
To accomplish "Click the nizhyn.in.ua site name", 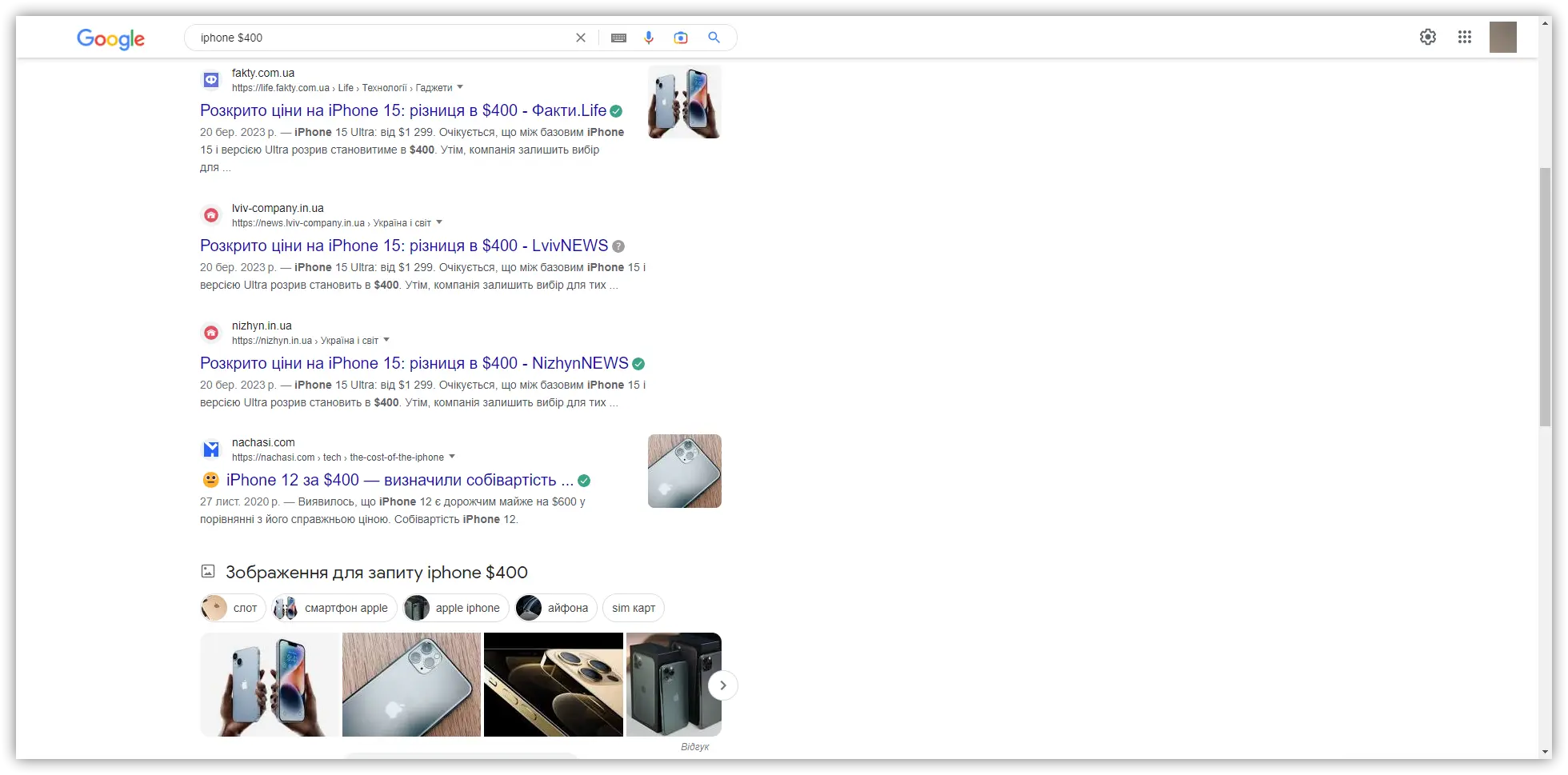I will pos(262,326).
